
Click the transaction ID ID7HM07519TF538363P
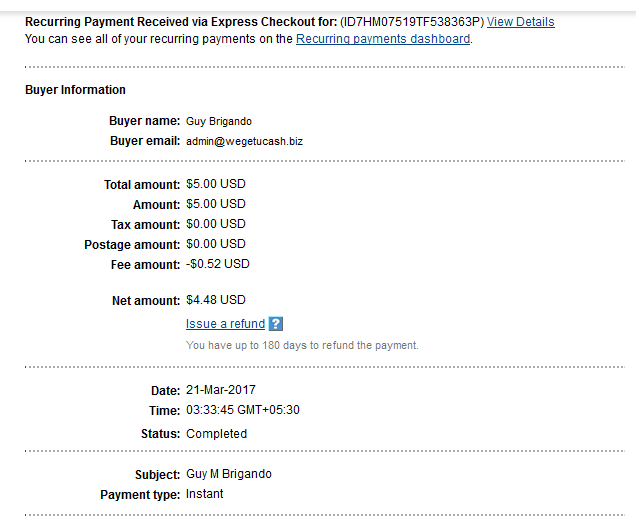click(412, 22)
